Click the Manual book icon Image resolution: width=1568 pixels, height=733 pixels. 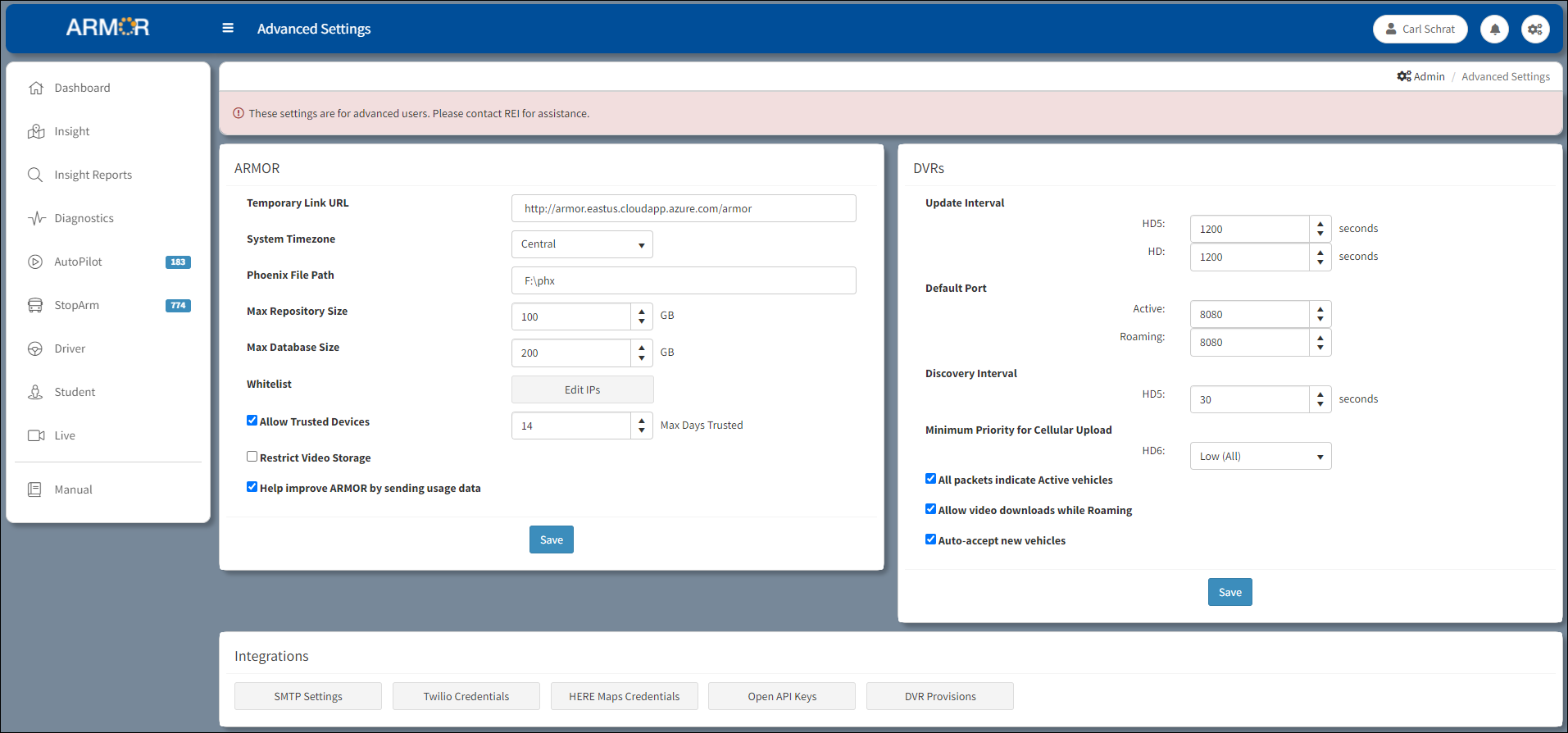34,489
